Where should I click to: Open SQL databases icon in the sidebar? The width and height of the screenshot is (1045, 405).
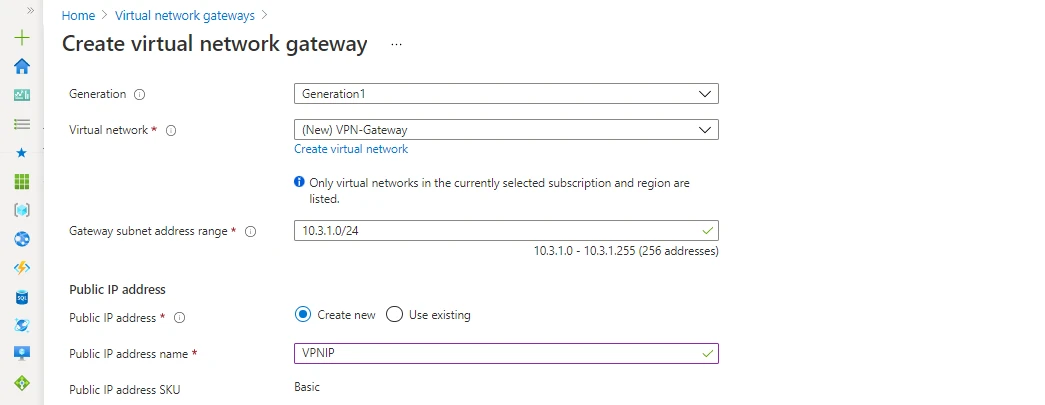pyautogui.click(x=21, y=297)
